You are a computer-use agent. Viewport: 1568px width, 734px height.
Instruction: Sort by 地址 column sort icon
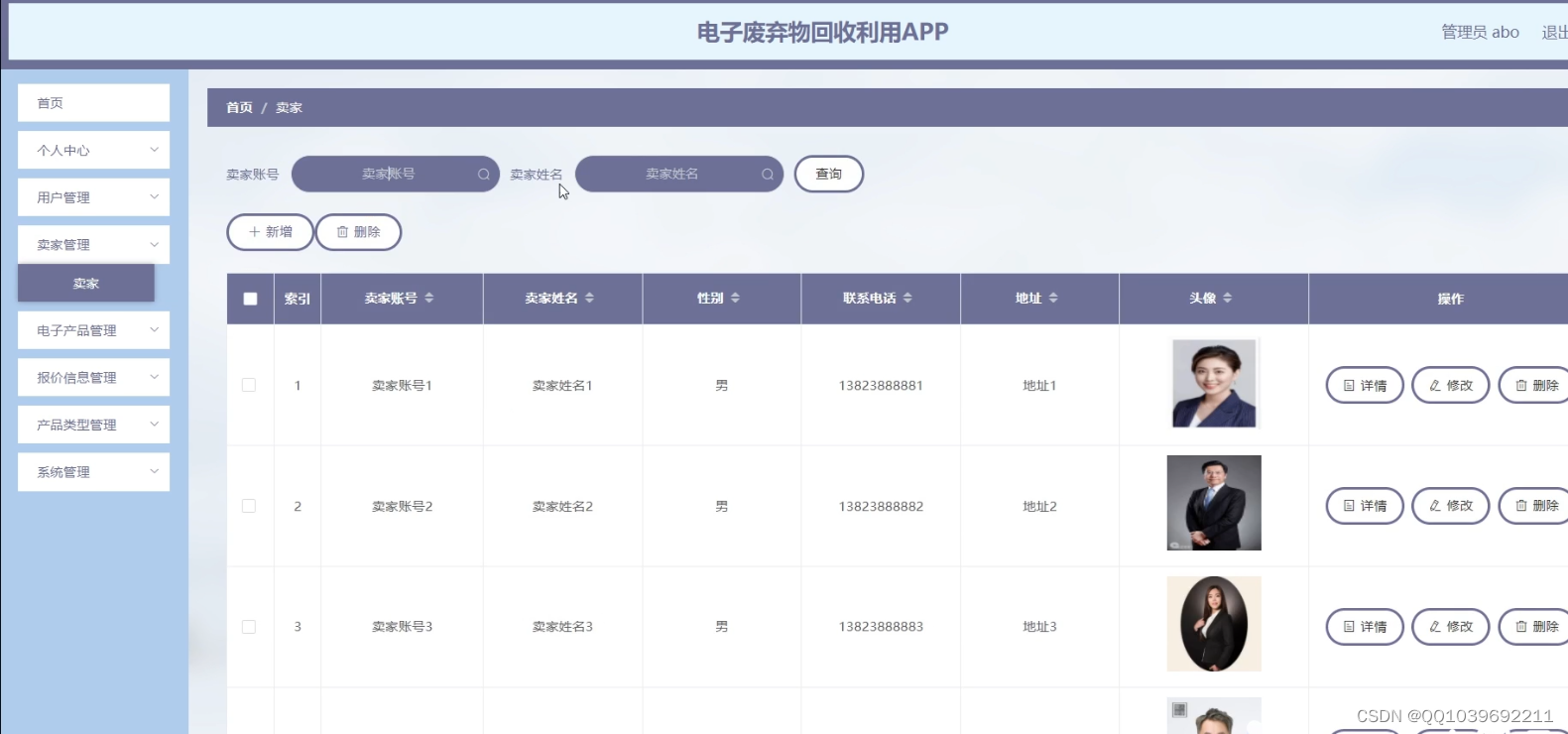click(x=1053, y=298)
